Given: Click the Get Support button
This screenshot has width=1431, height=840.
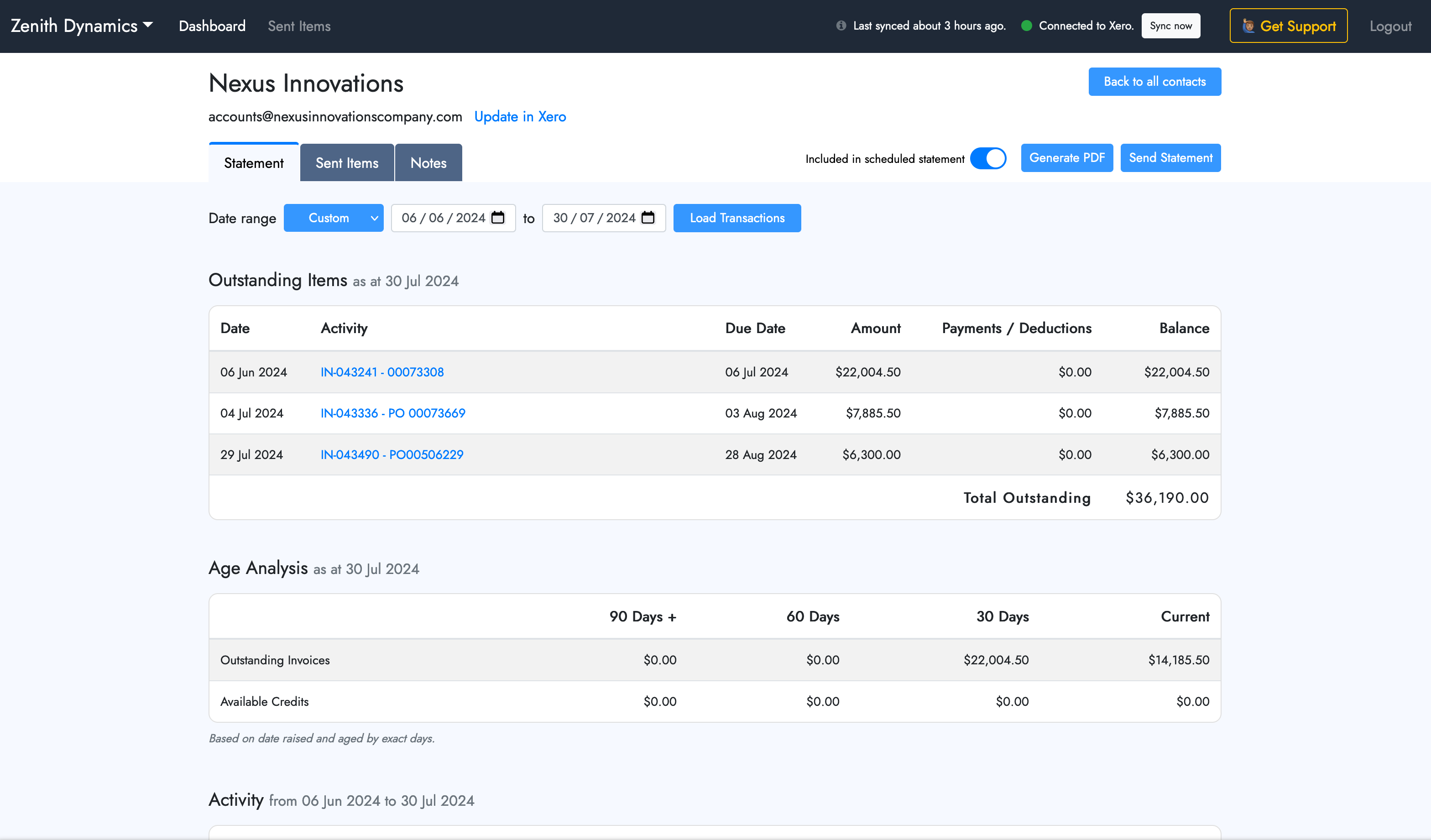Looking at the screenshot, I should pos(1289,26).
